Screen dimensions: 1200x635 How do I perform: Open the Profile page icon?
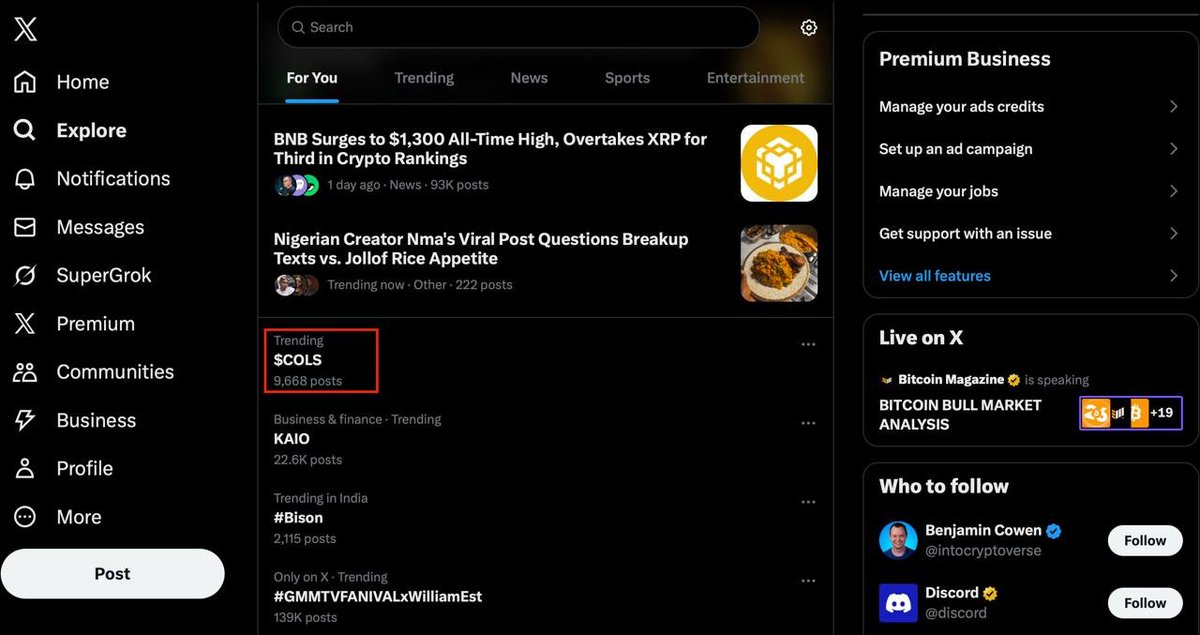25,468
